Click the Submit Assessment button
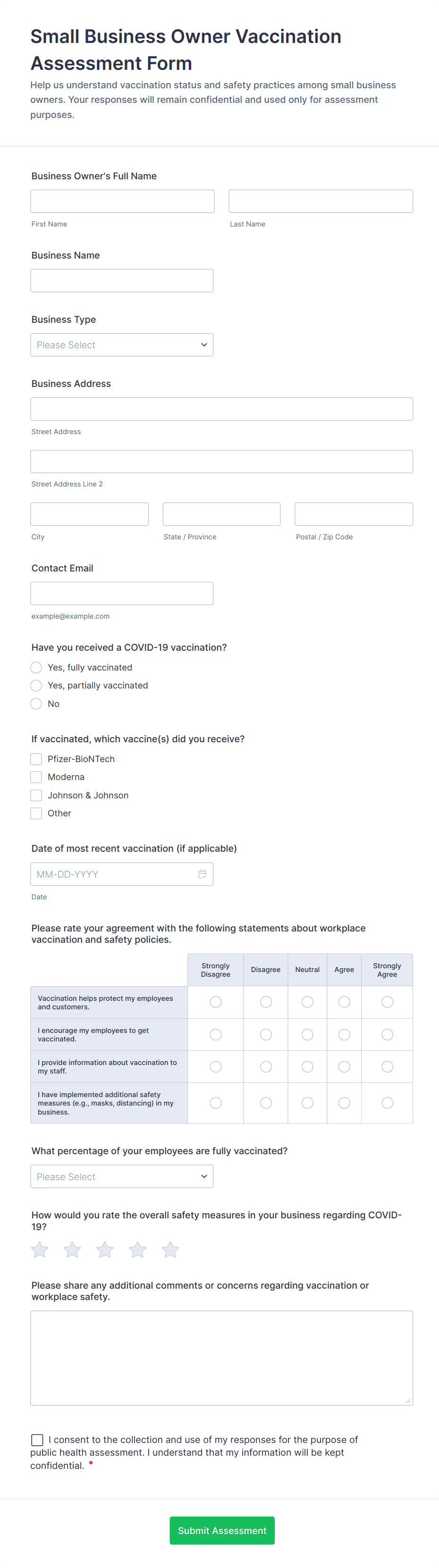The height and width of the screenshot is (1568, 439). [222, 1530]
